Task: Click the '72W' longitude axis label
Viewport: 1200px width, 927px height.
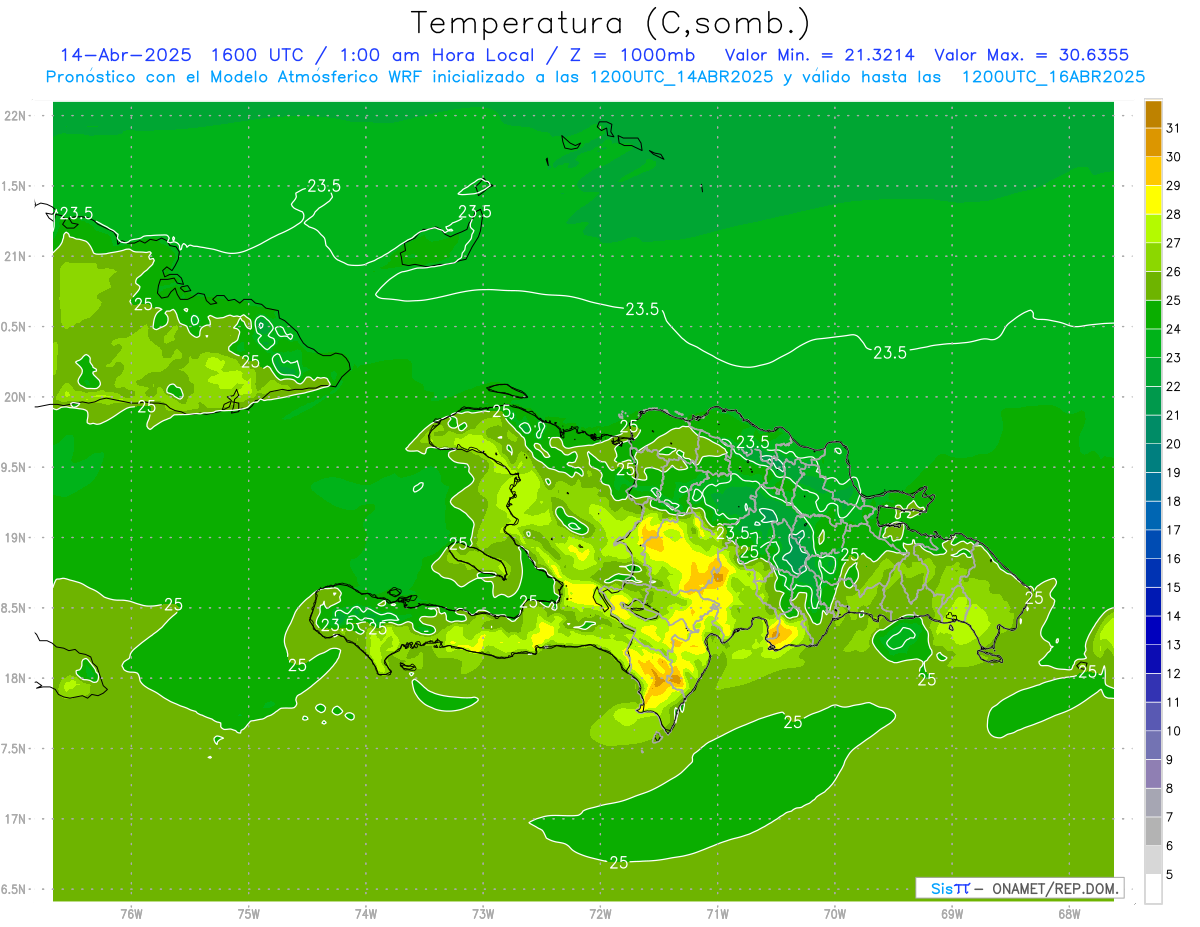Action: (600, 914)
